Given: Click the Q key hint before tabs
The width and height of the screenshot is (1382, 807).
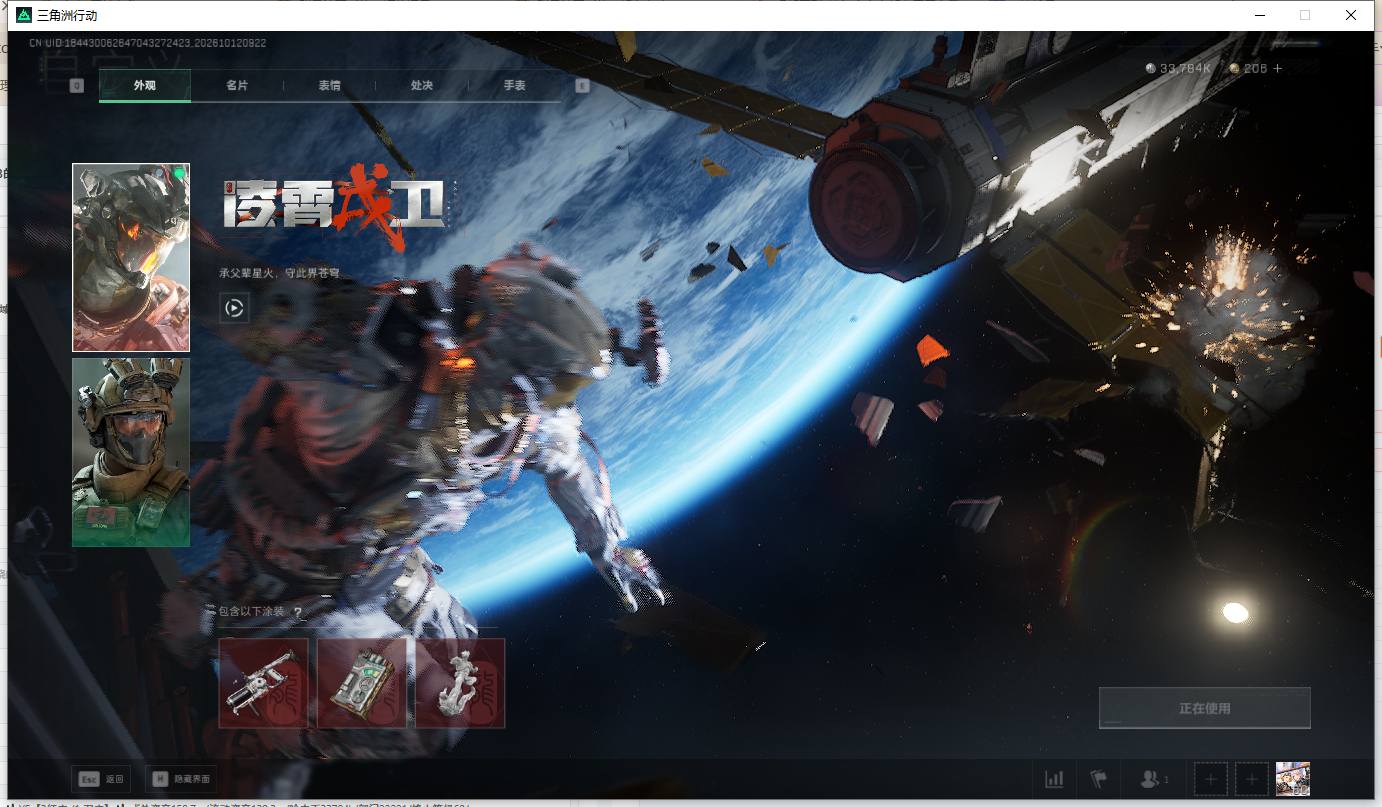Looking at the screenshot, I should 77,86.
